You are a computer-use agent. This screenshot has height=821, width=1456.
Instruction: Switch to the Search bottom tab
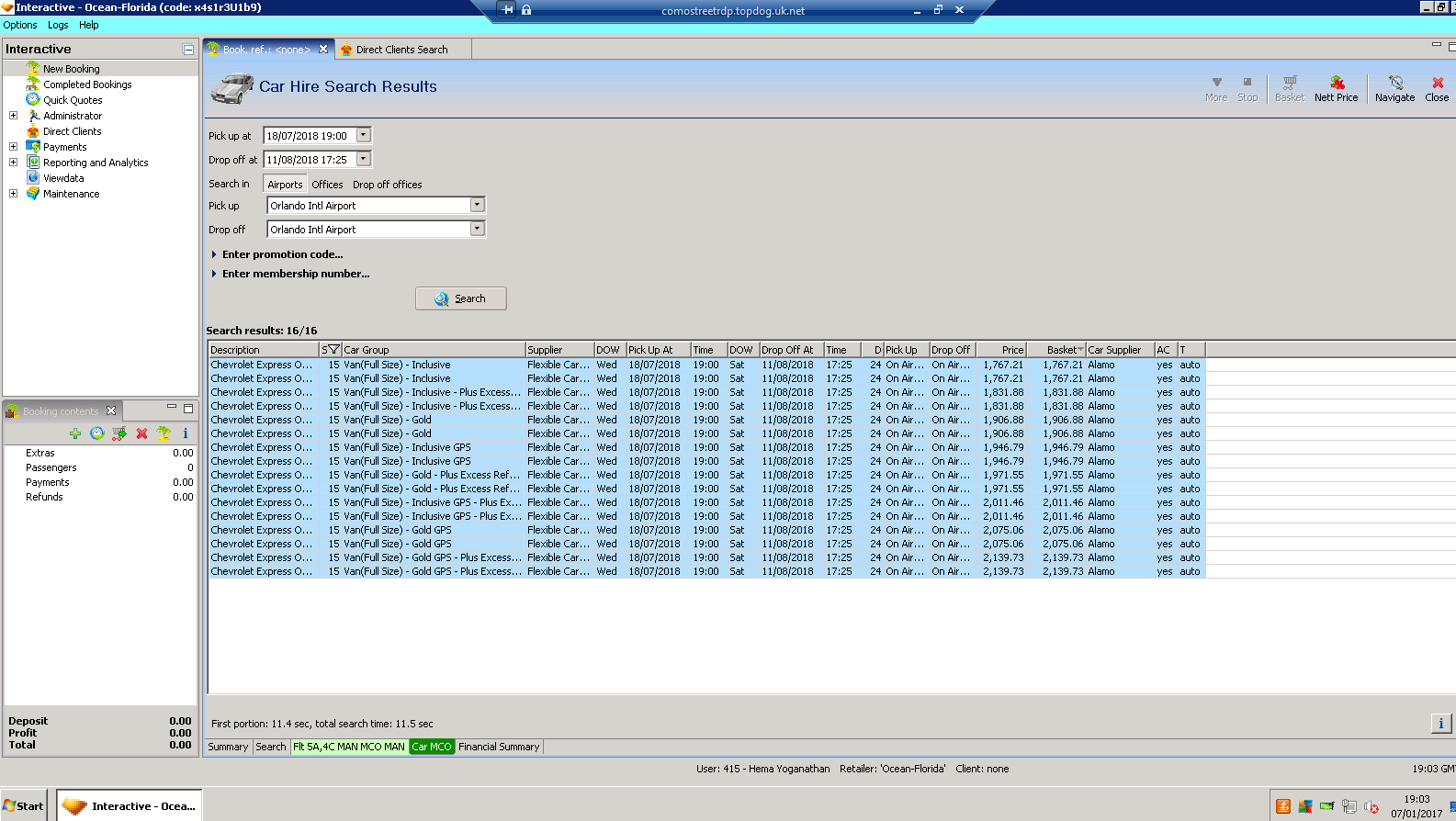(271, 747)
